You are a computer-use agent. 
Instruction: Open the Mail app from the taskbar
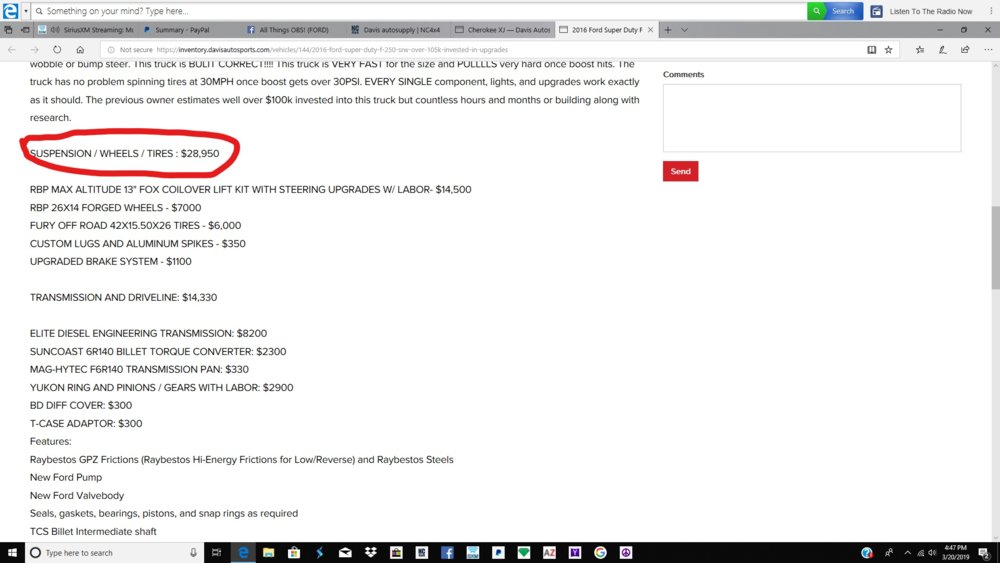coord(345,553)
